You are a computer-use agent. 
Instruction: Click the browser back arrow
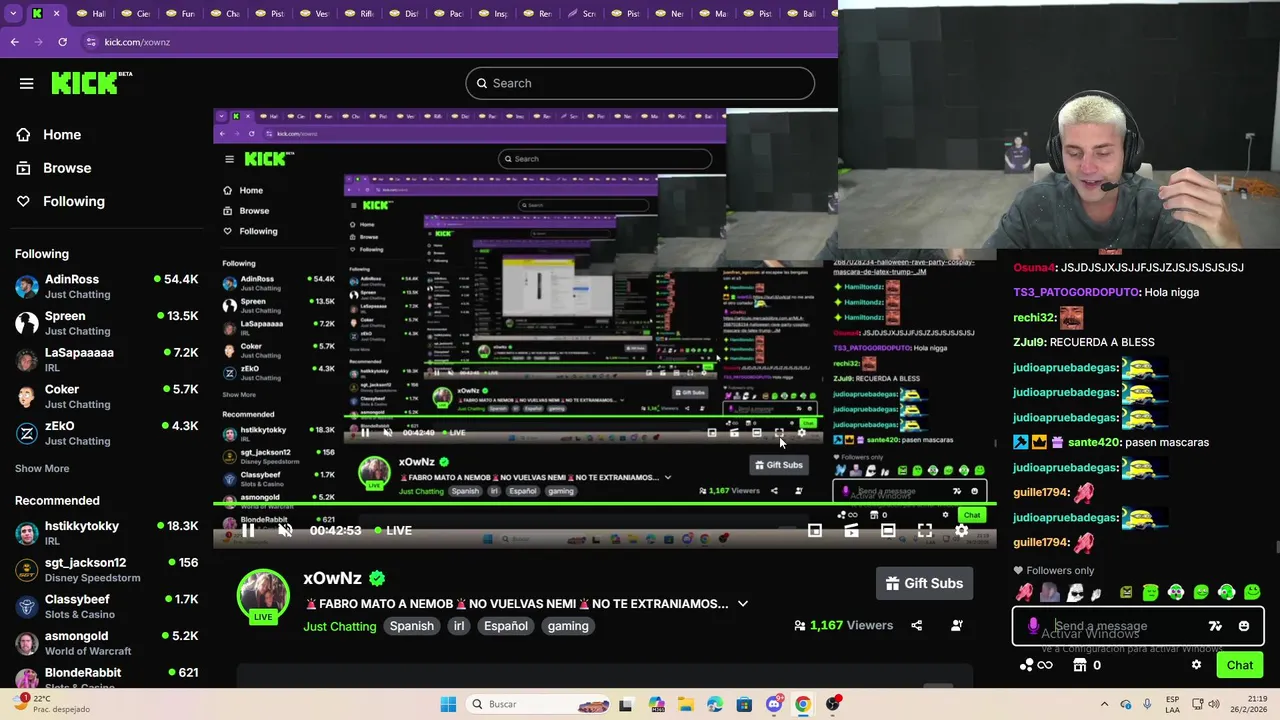click(x=14, y=42)
